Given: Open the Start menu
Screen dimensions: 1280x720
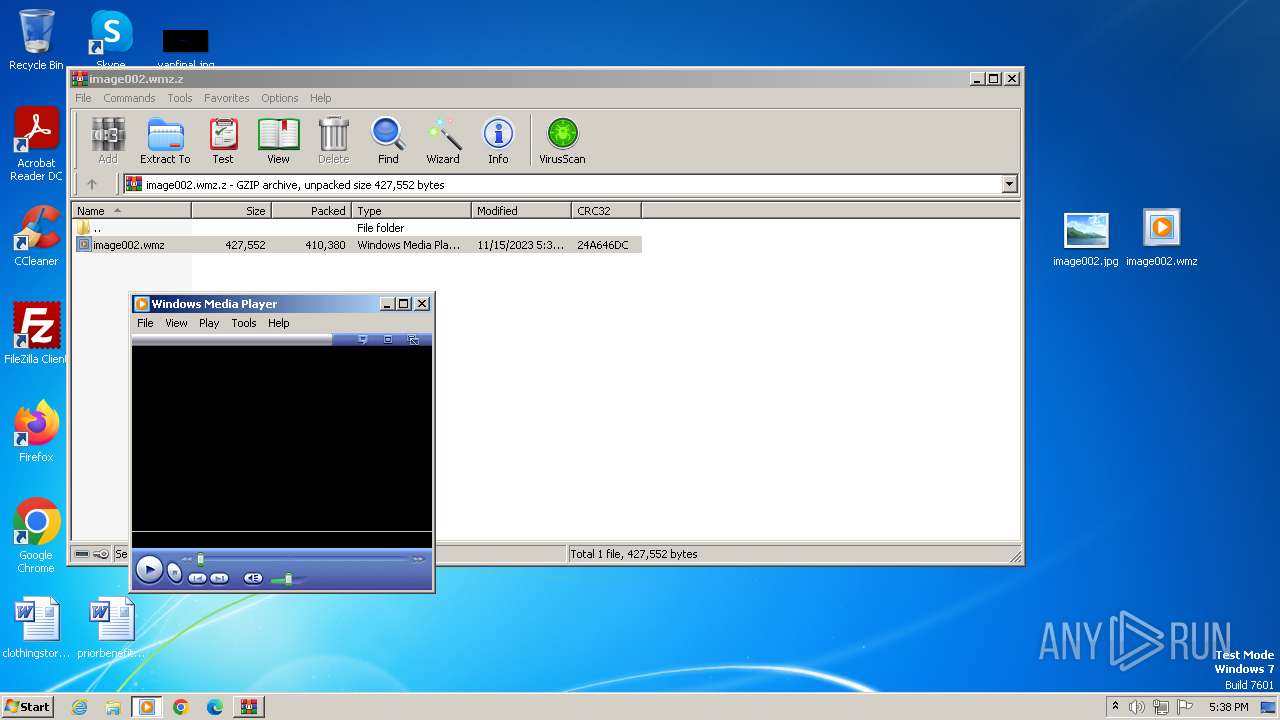Looking at the screenshot, I should click(x=27, y=706).
